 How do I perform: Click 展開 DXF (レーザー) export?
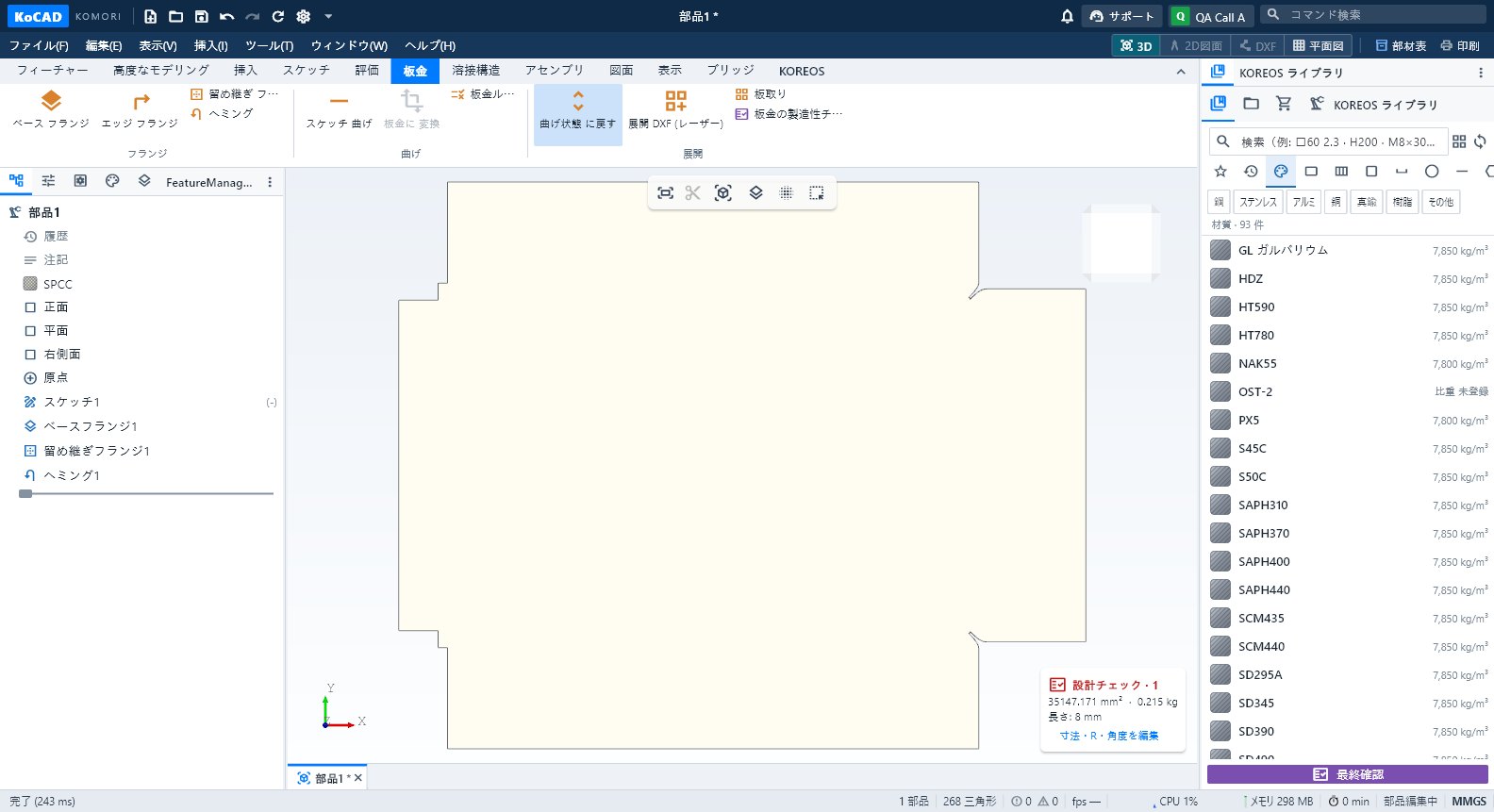675,110
